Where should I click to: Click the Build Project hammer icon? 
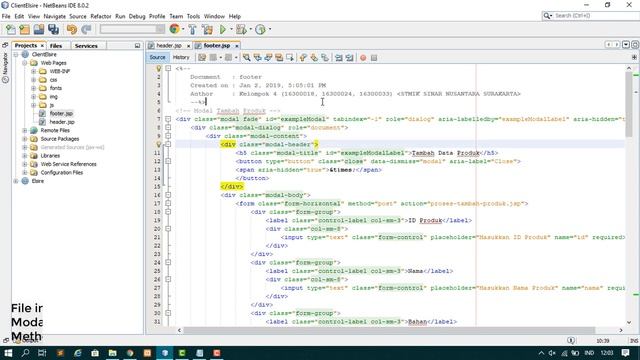192,29
